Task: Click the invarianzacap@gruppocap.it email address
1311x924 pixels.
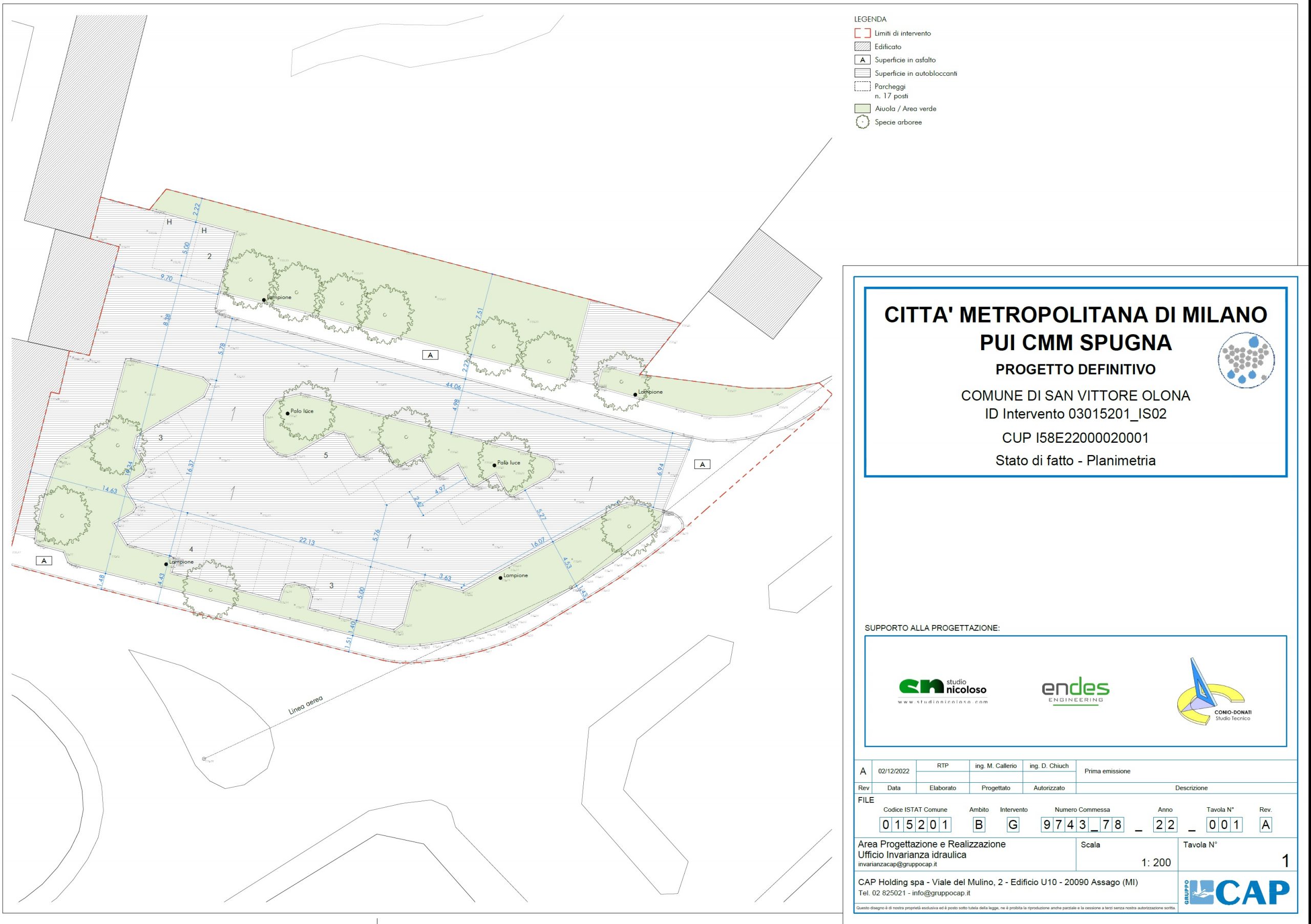Action: [x=897, y=864]
